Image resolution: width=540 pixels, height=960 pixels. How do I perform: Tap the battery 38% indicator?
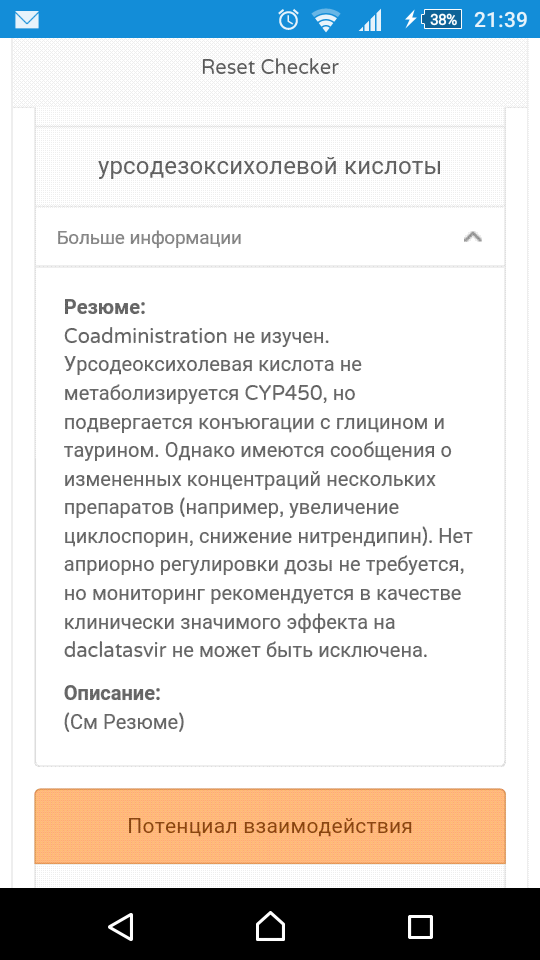click(443, 20)
